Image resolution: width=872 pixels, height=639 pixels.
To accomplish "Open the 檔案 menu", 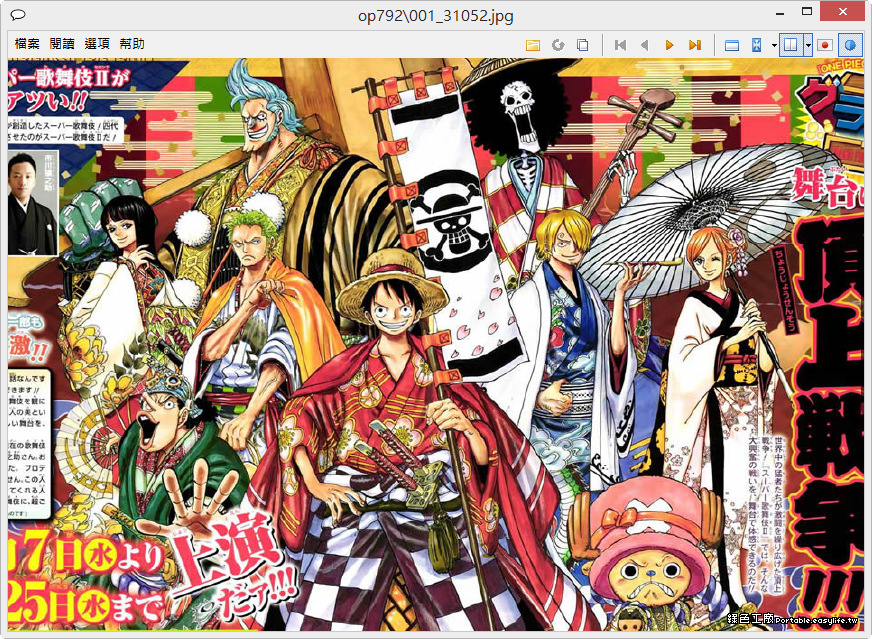I will tap(27, 44).
